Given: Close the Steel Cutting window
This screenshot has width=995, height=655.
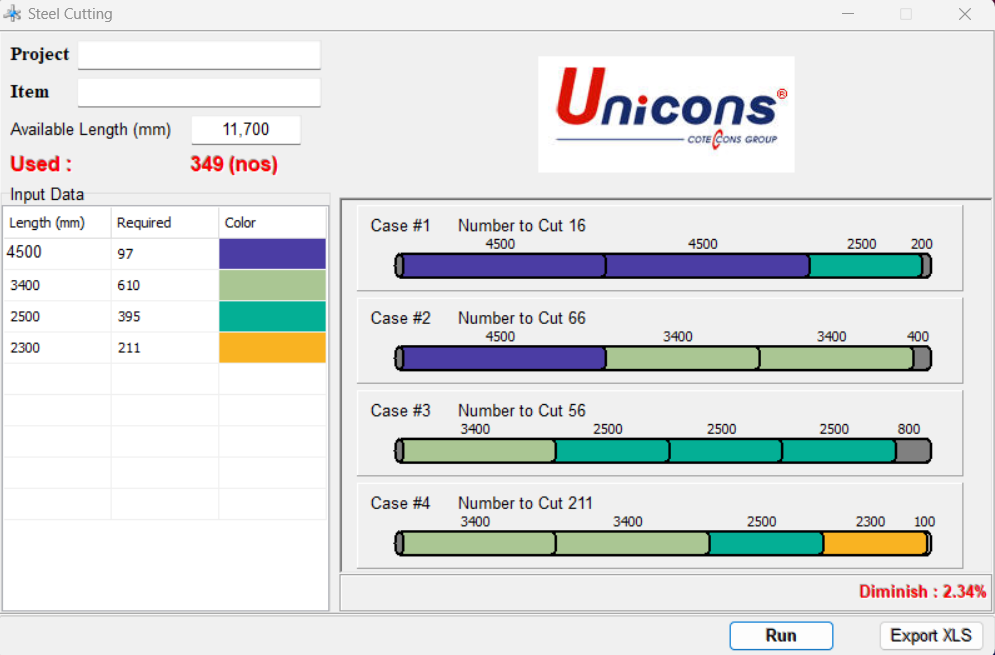Looking at the screenshot, I should tap(965, 14).
